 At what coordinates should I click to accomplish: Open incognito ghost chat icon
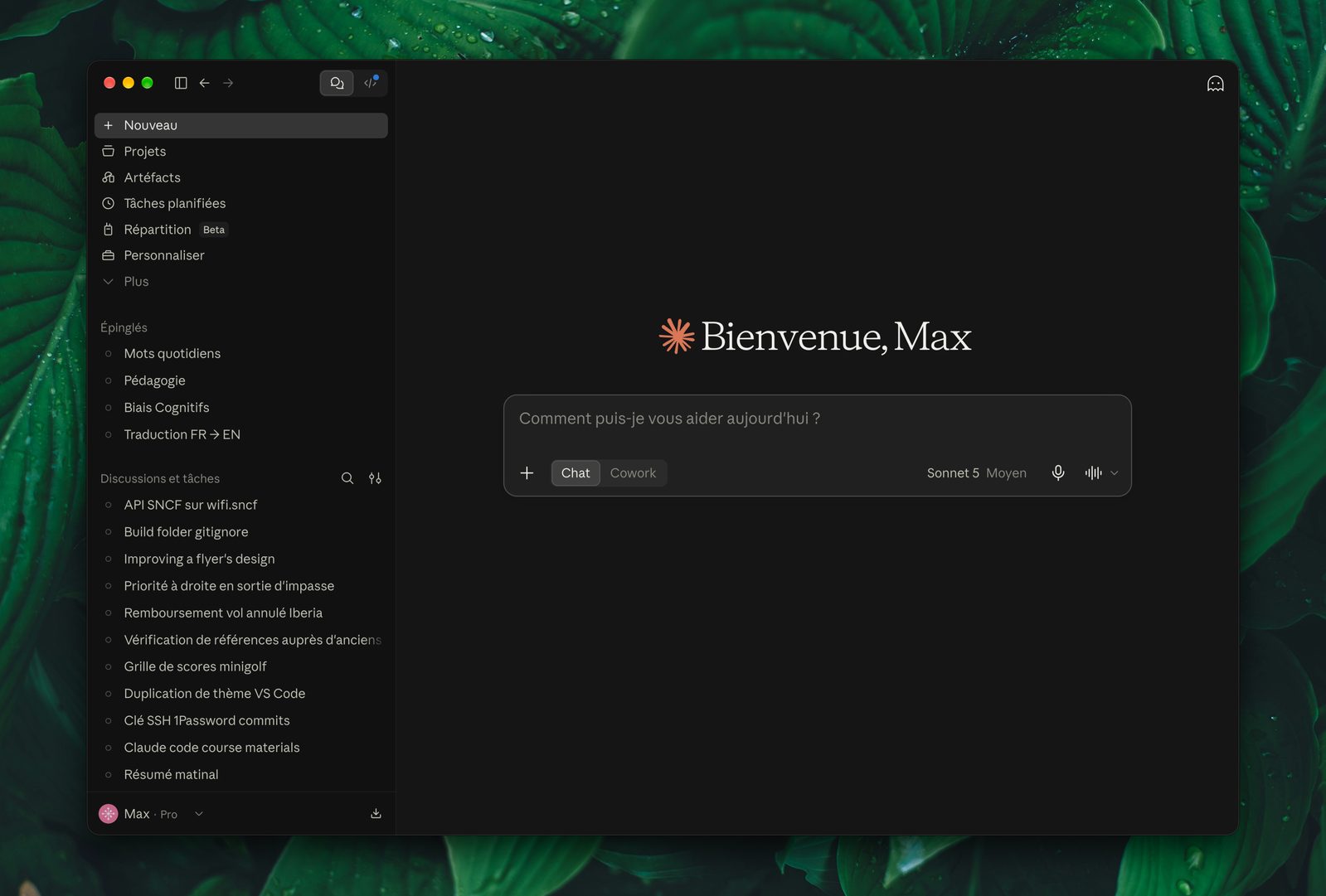[x=1215, y=84]
